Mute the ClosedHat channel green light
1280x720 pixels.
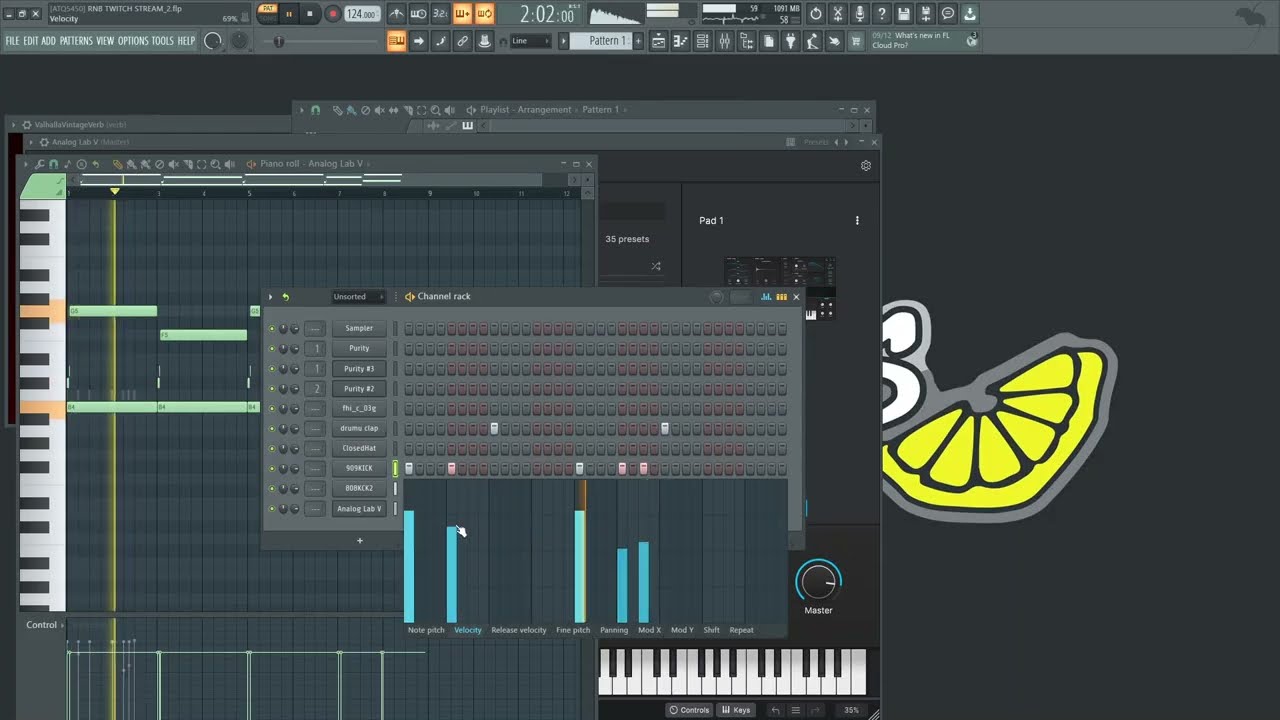[x=271, y=448]
